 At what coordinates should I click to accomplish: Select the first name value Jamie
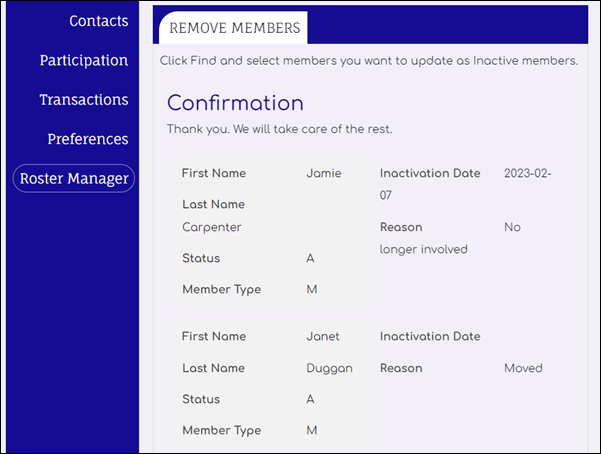(323, 173)
